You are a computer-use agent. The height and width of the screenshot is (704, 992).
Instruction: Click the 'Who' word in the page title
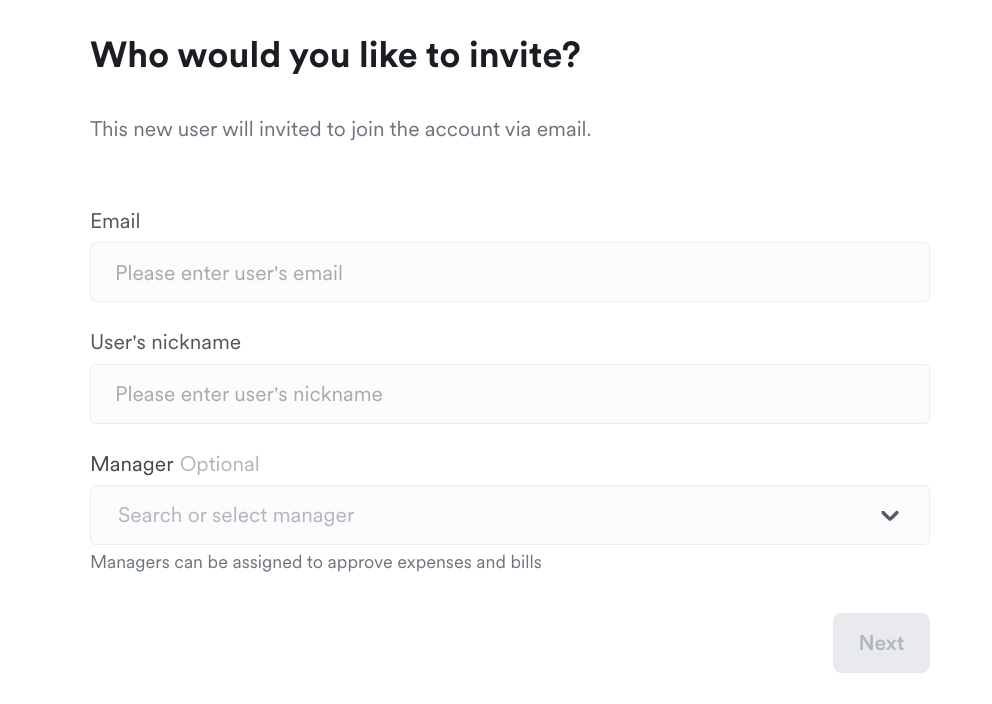point(130,55)
